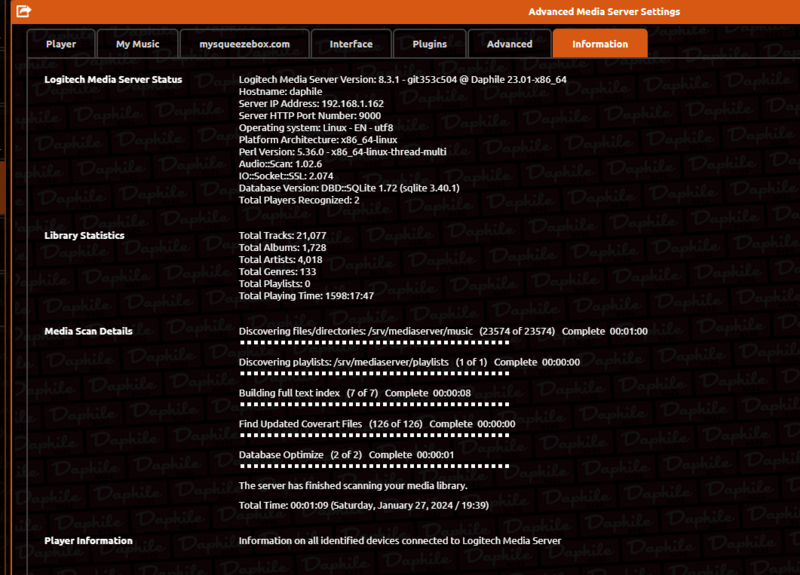Click the exit icon in top-left corner

coord(24,12)
